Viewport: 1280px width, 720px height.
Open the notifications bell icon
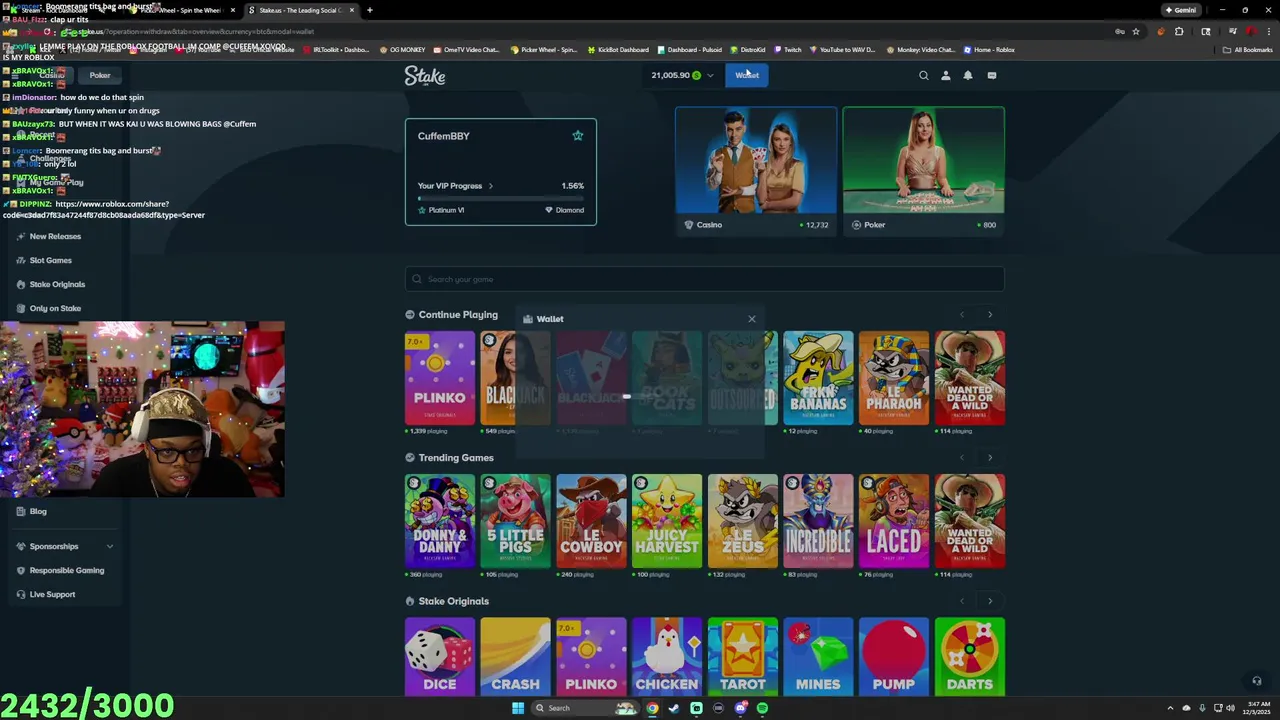click(968, 75)
